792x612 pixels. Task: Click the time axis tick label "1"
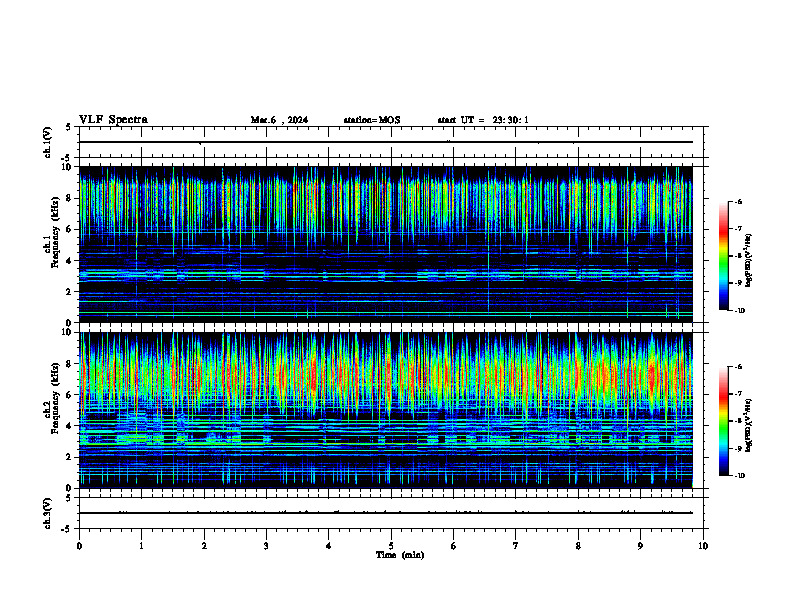[141, 546]
